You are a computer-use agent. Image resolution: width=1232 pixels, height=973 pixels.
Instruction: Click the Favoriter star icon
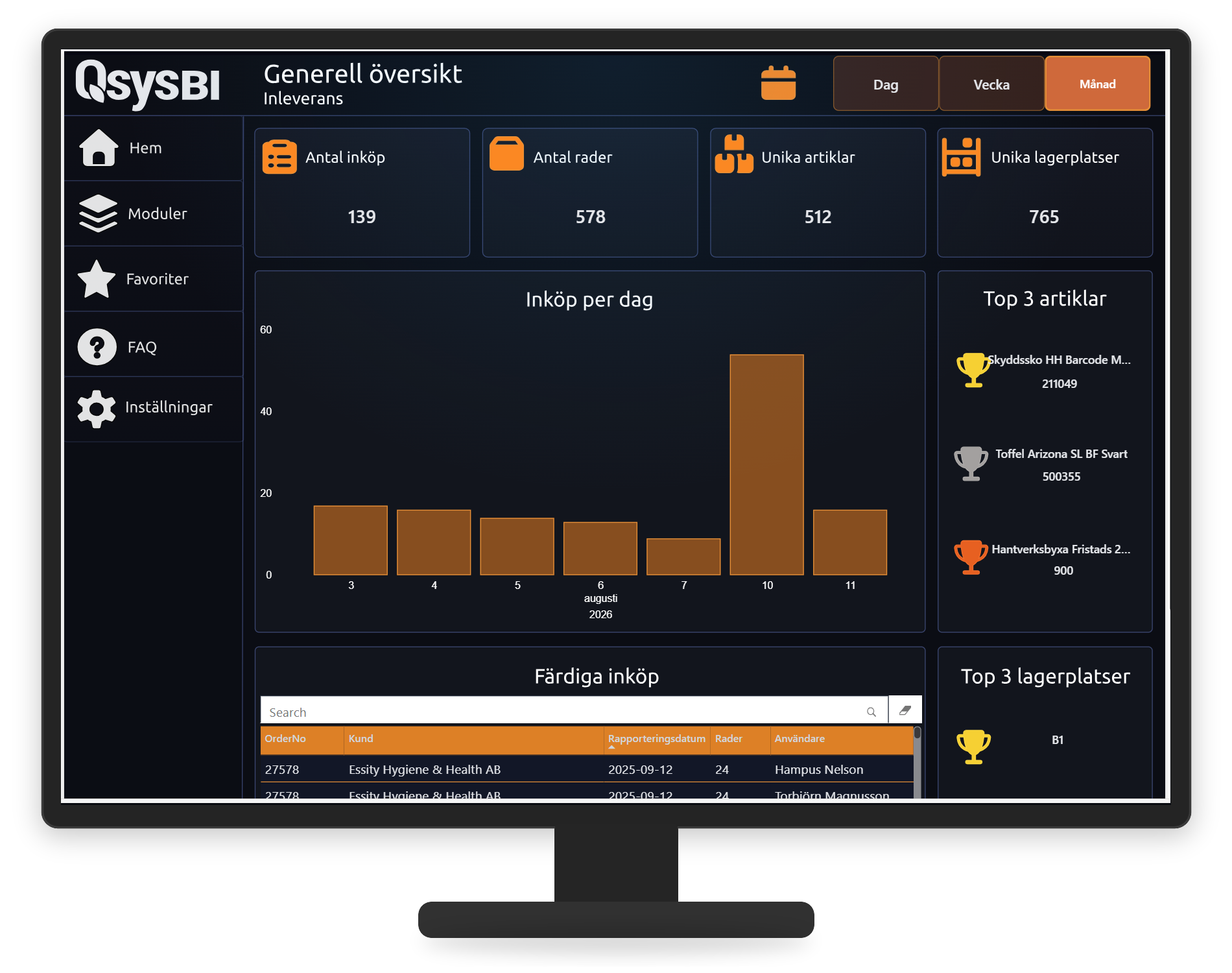point(97,279)
